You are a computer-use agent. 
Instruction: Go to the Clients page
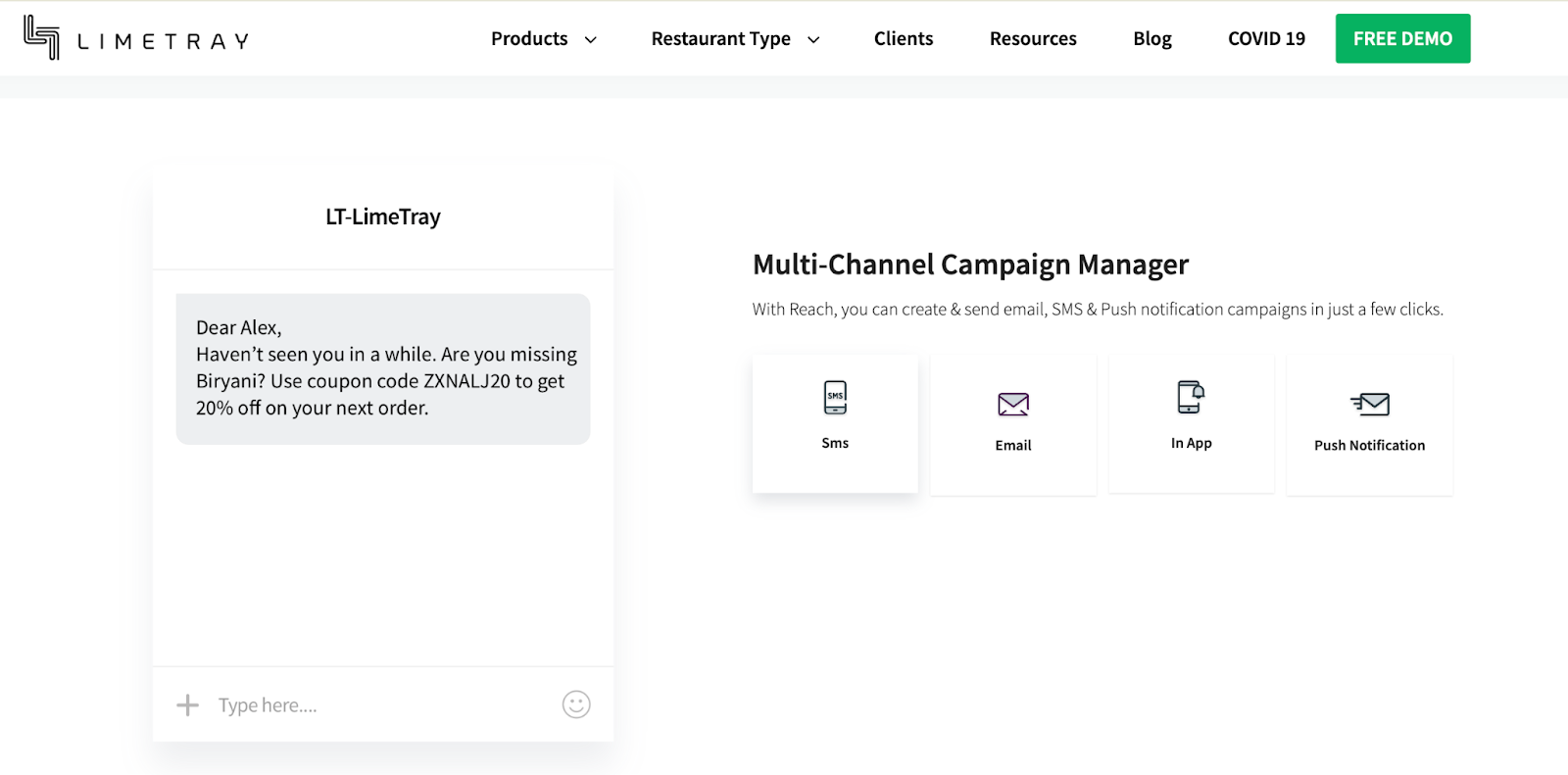[903, 39]
